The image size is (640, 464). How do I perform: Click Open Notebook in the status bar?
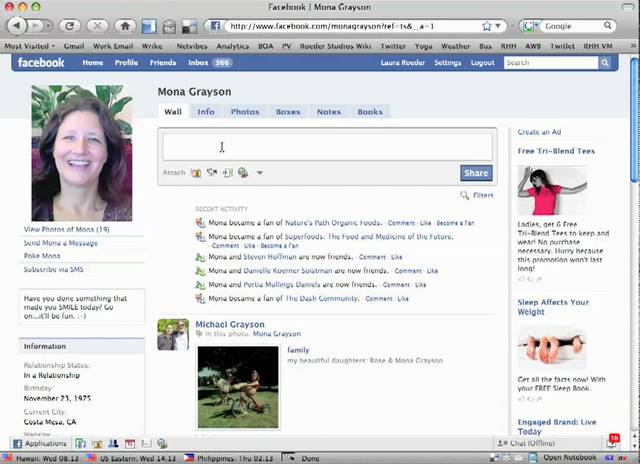569,458
